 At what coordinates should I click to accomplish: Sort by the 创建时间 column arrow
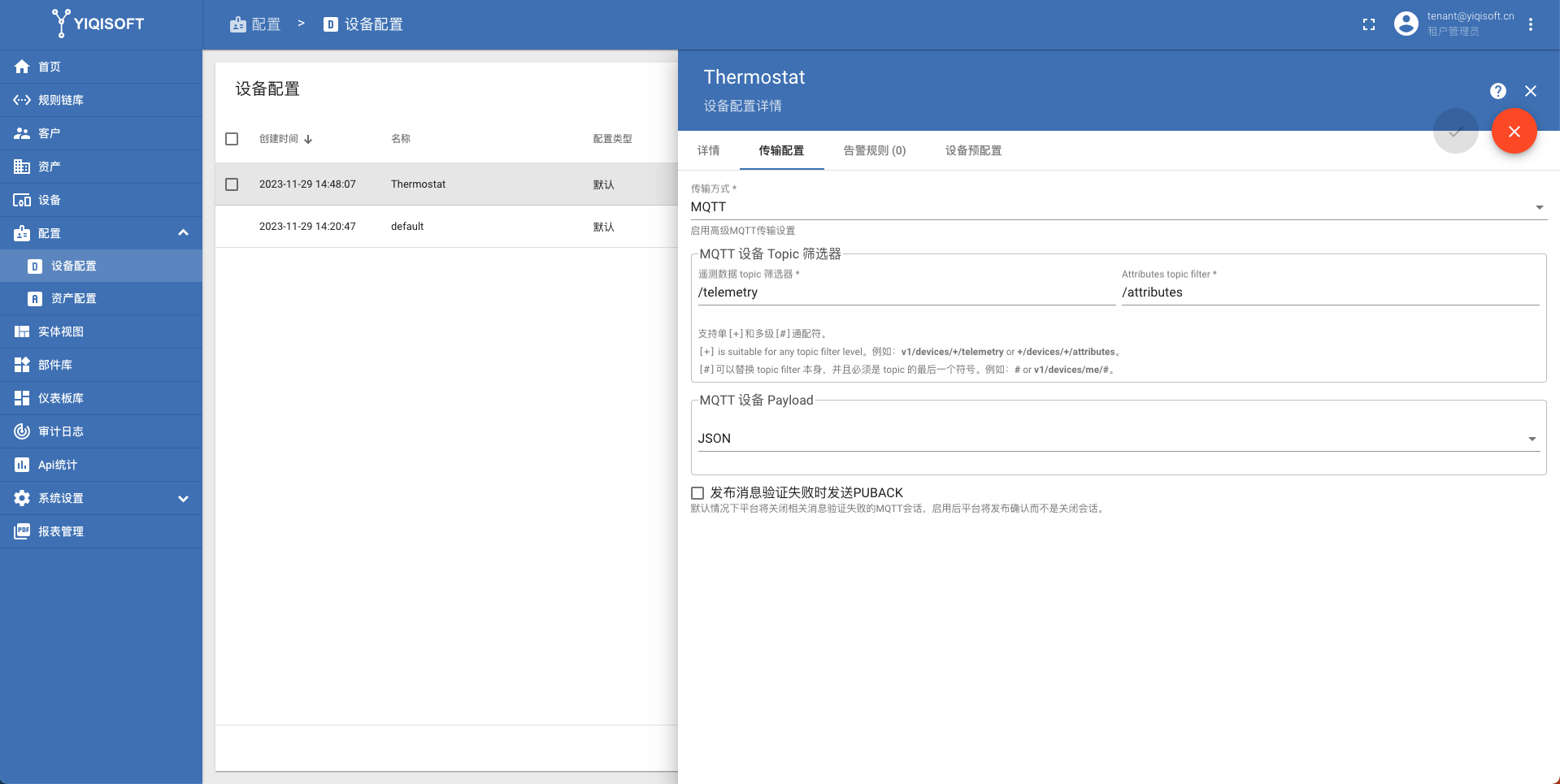click(x=308, y=140)
